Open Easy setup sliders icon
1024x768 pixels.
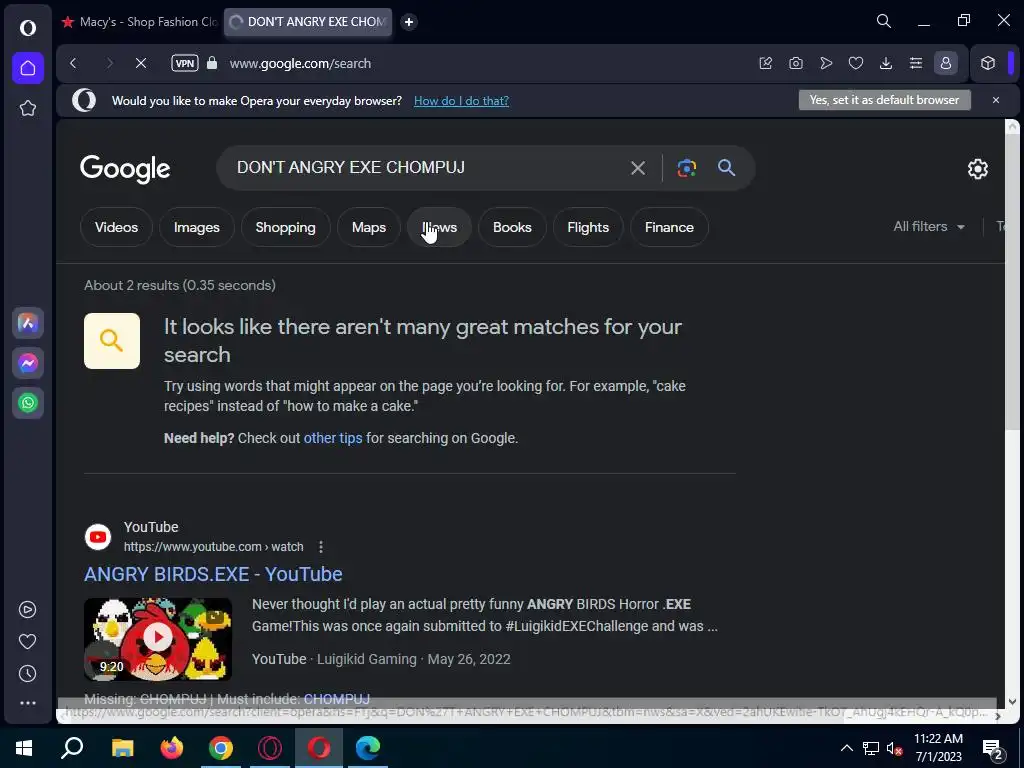pyautogui.click(x=916, y=63)
